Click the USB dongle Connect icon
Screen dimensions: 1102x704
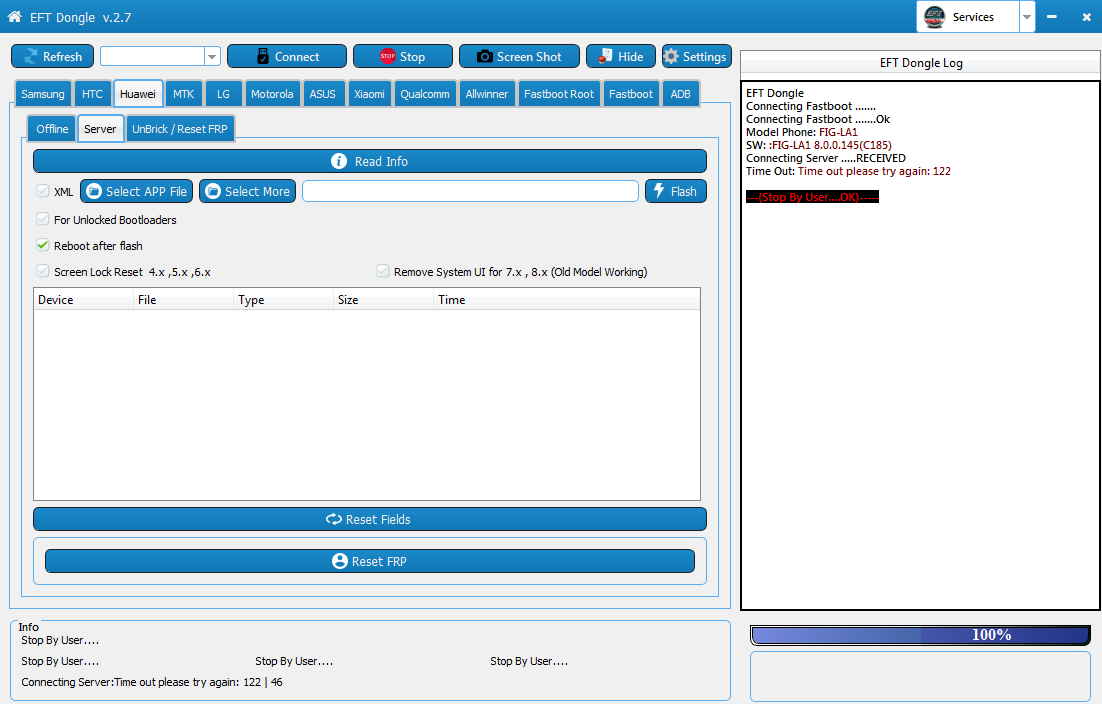click(x=263, y=57)
